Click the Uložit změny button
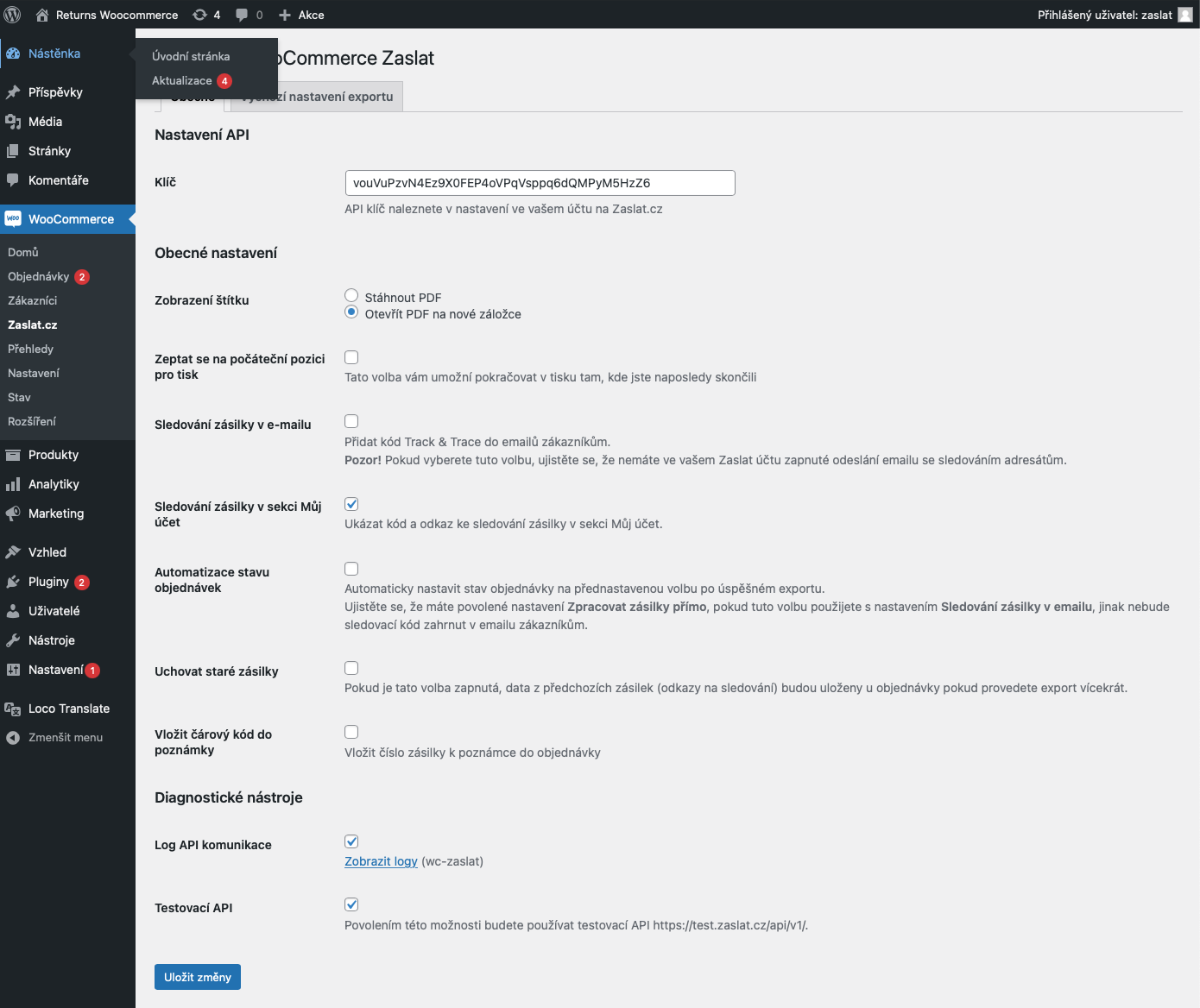This screenshot has height=1008, width=1200. (x=198, y=977)
